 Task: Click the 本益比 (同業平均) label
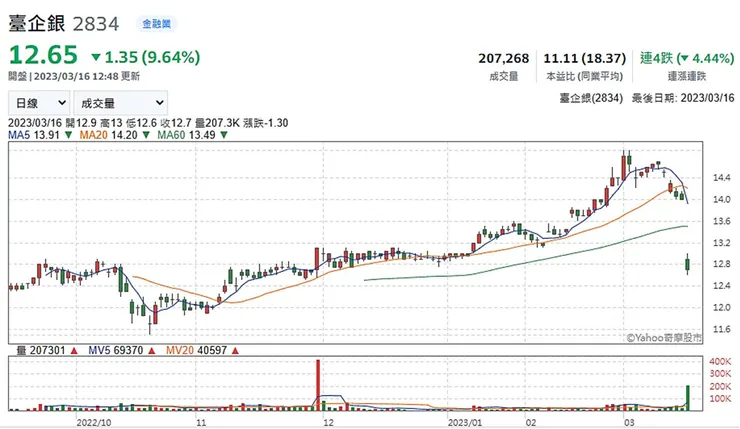584,76
